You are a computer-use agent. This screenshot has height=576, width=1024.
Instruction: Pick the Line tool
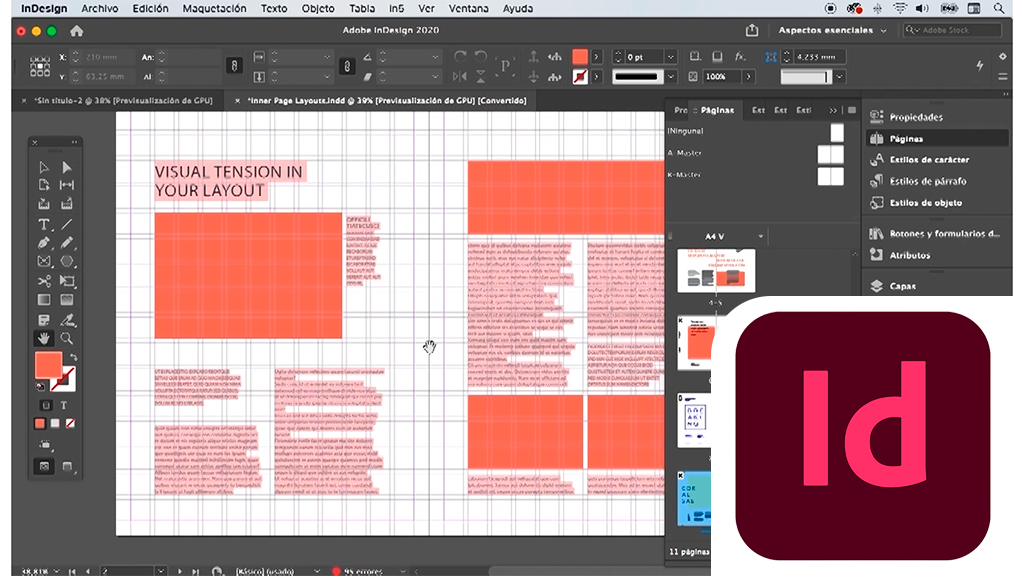point(67,225)
